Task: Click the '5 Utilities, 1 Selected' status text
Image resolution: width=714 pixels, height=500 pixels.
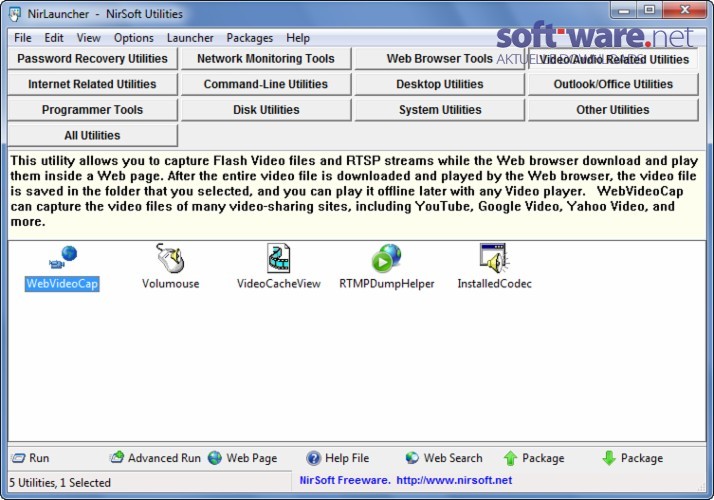Action: tap(60, 482)
